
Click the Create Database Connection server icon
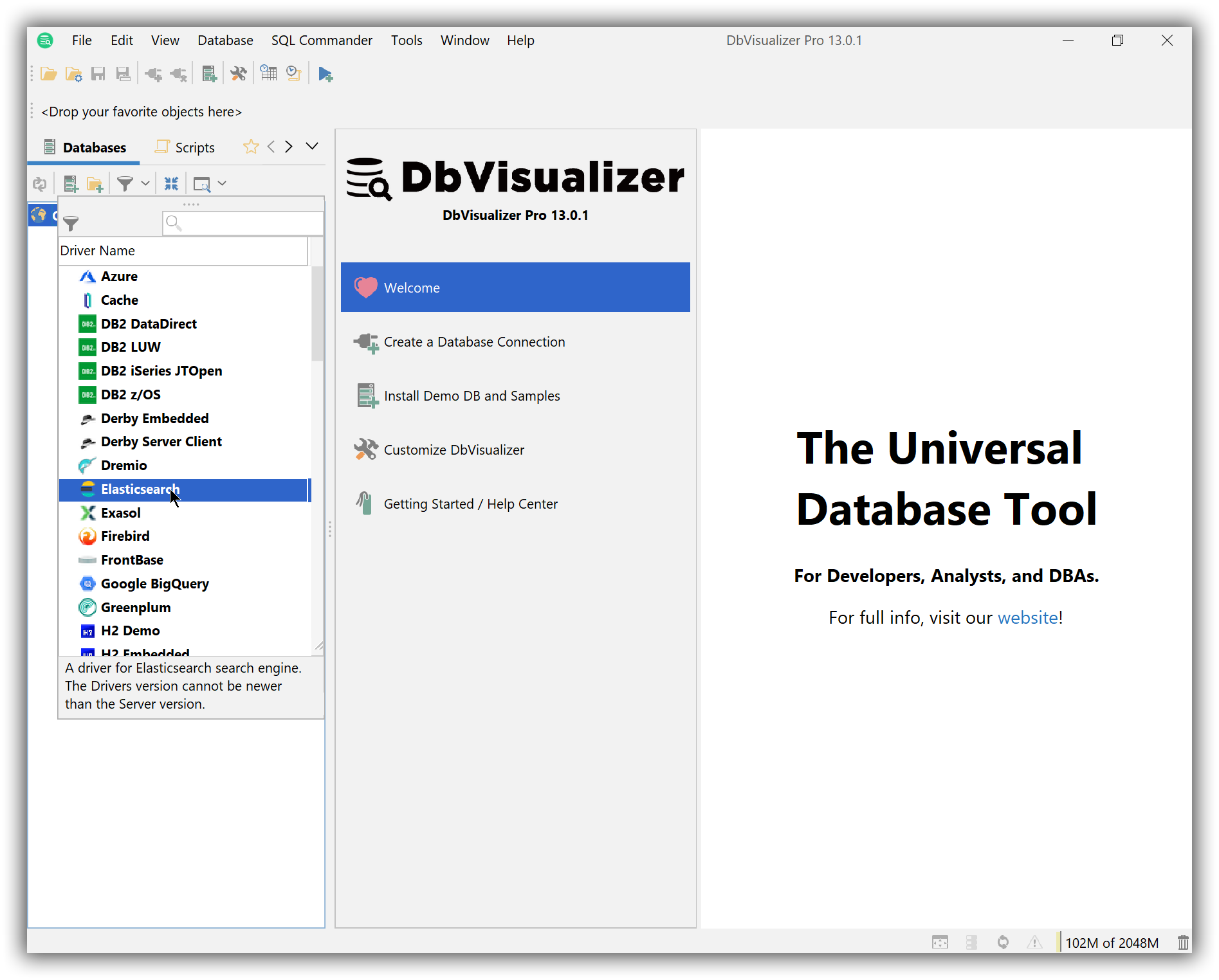click(x=209, y=74)
